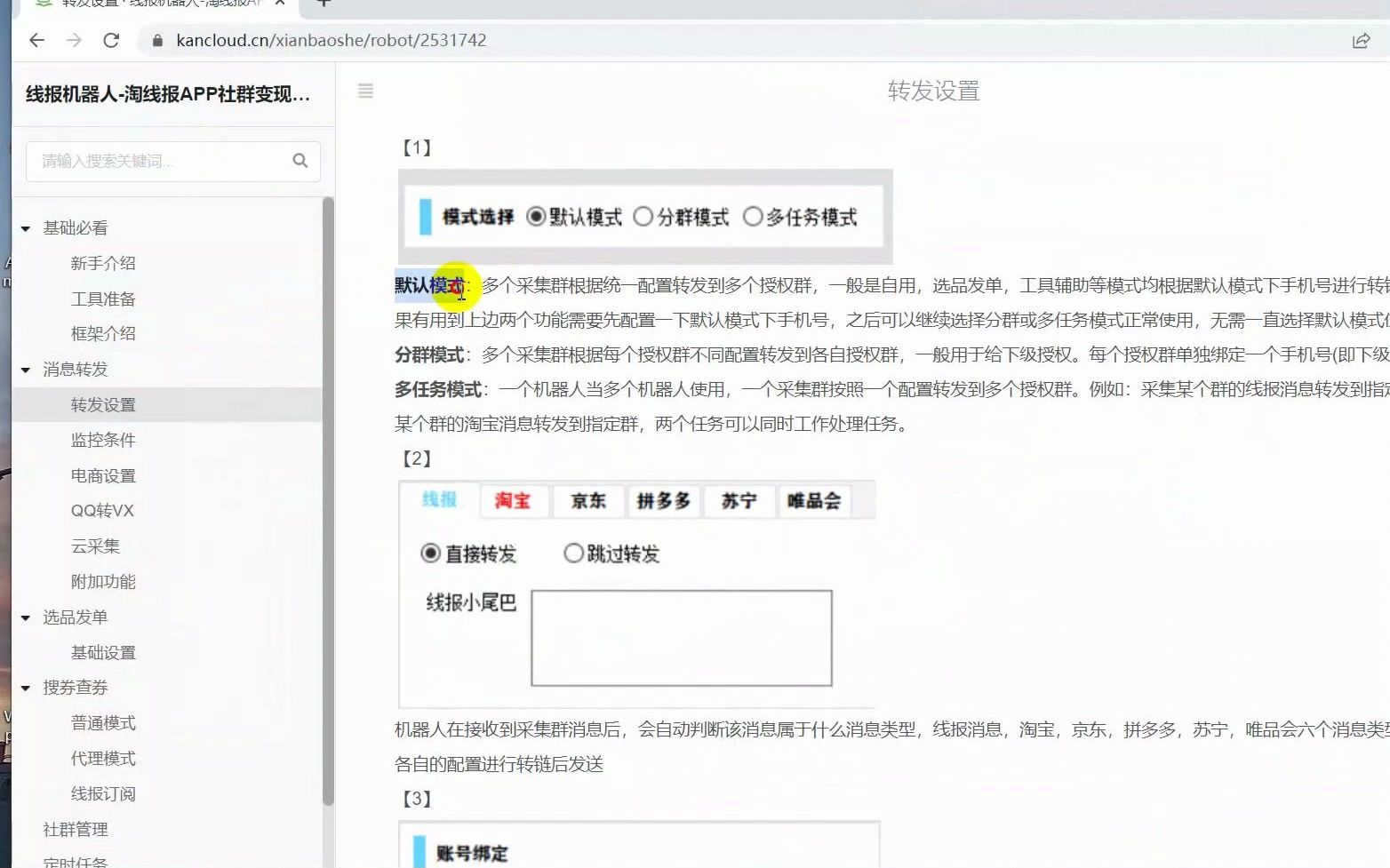Switch to the 京东 tab
Screen dimensions: 1390x868
tap(588, 501)
